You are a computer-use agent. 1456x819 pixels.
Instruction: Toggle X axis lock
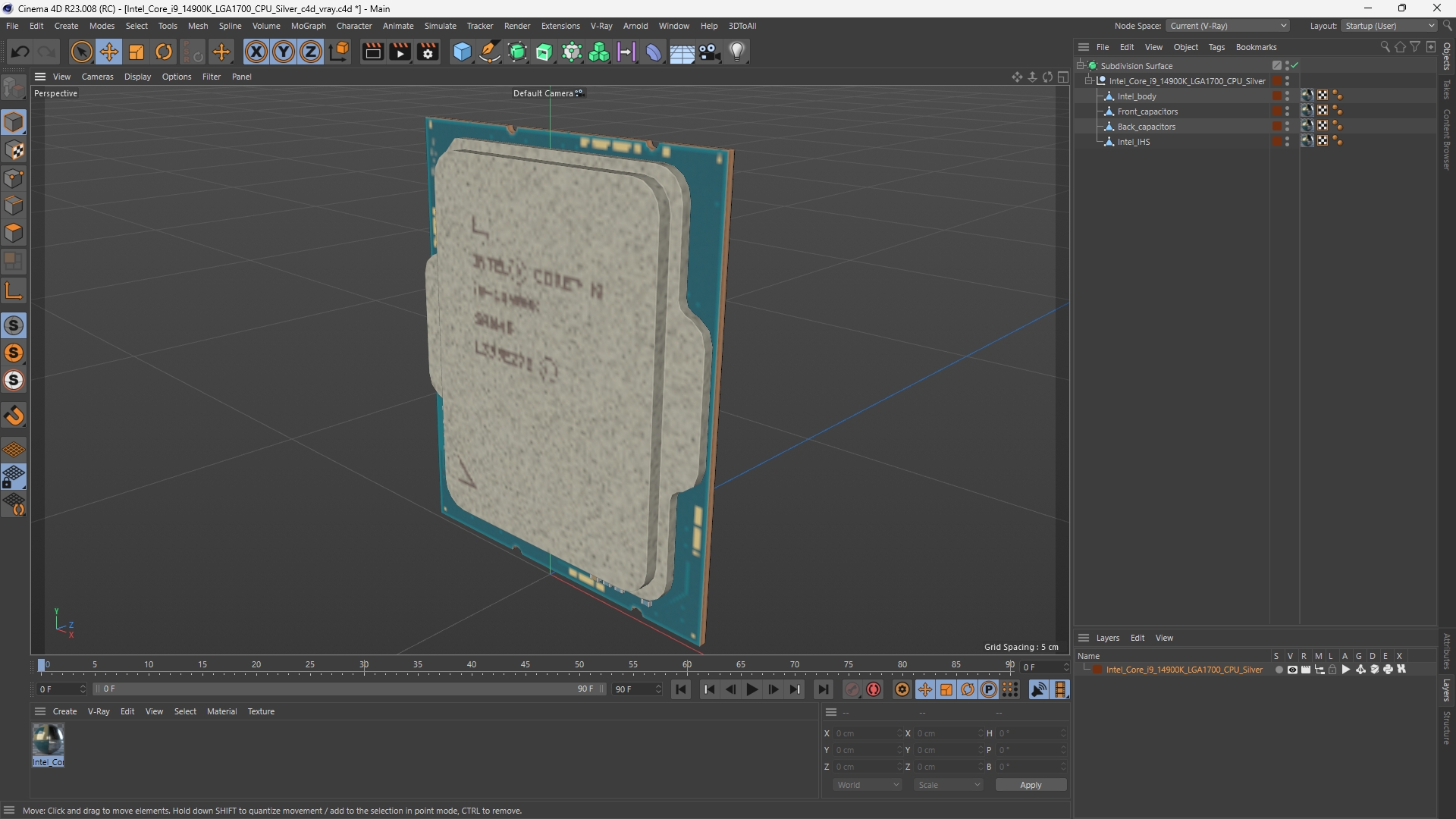(x=256, y=52)
